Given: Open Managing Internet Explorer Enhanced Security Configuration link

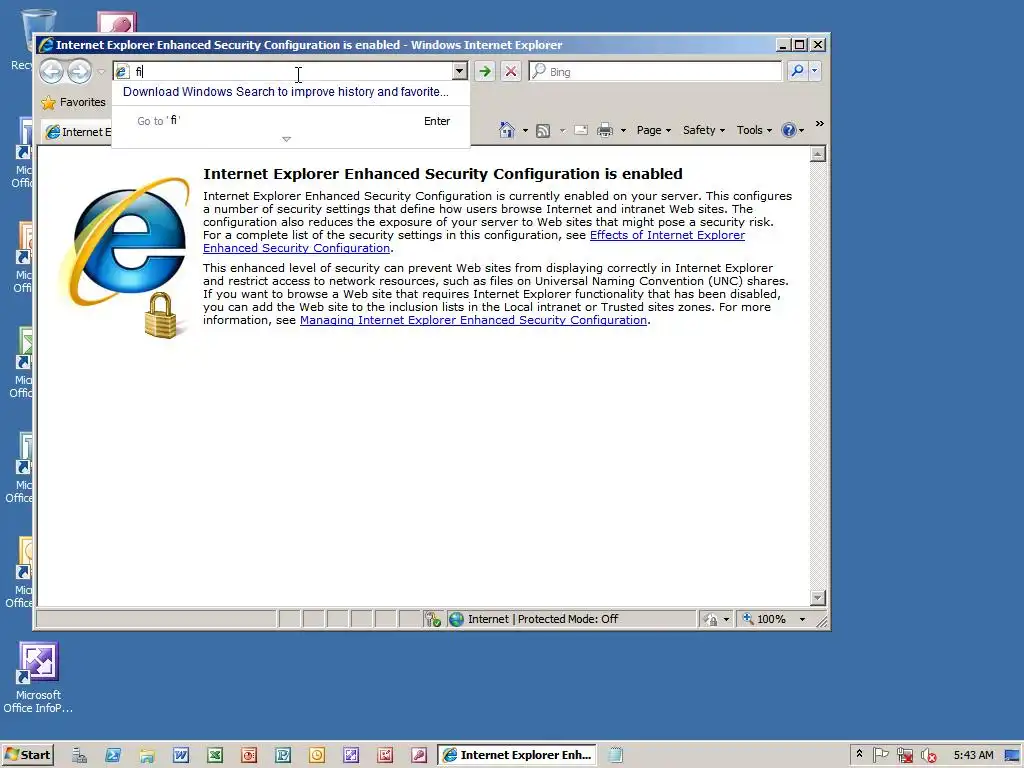Looking at the screenshot, I should coord(473,320).
